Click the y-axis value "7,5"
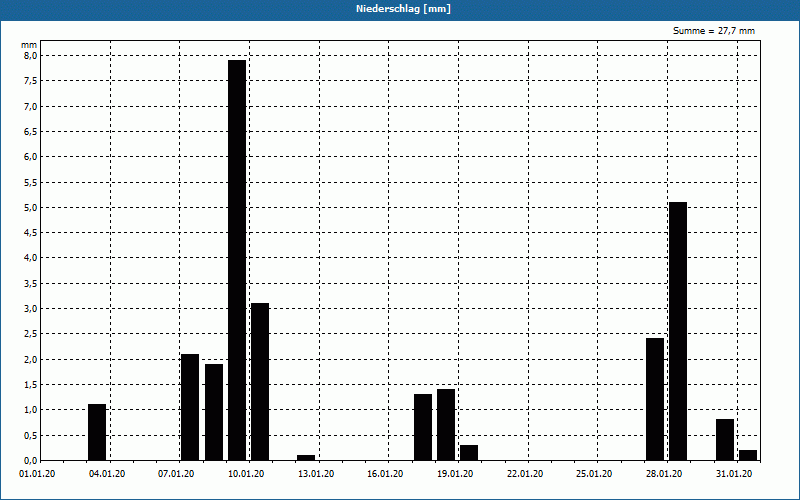This screenshot has height=500, width=800. 30,81
